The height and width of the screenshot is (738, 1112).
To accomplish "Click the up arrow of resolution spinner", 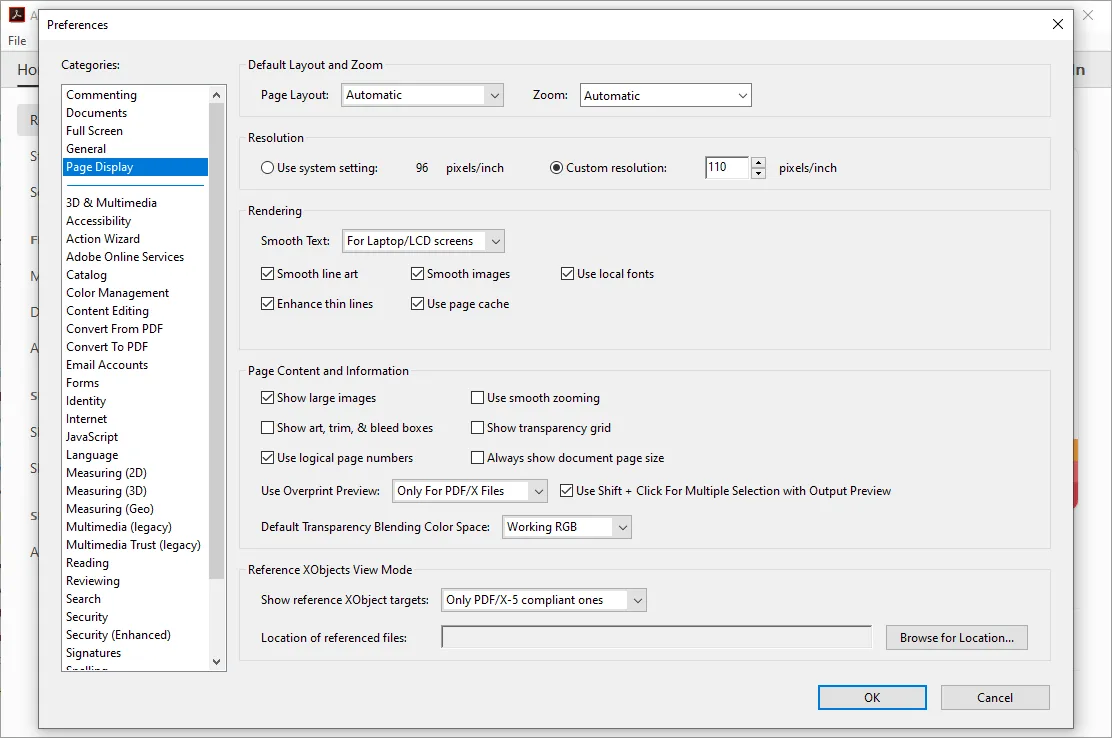I will 759,162.
